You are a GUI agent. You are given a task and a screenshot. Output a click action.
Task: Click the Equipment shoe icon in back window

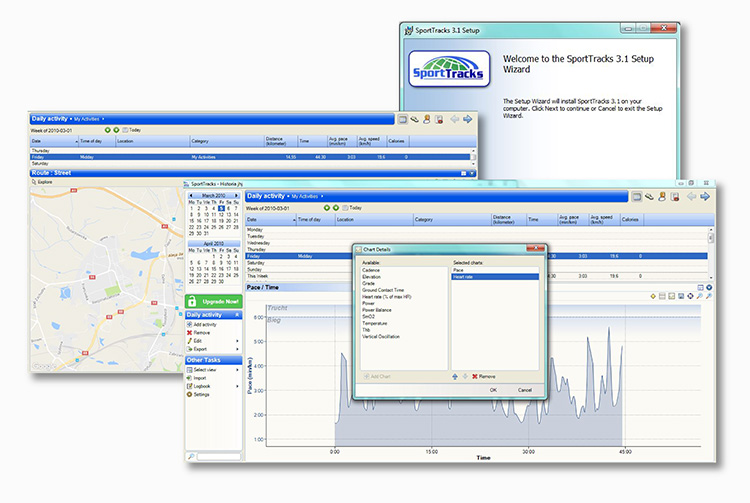pos(415,120)
